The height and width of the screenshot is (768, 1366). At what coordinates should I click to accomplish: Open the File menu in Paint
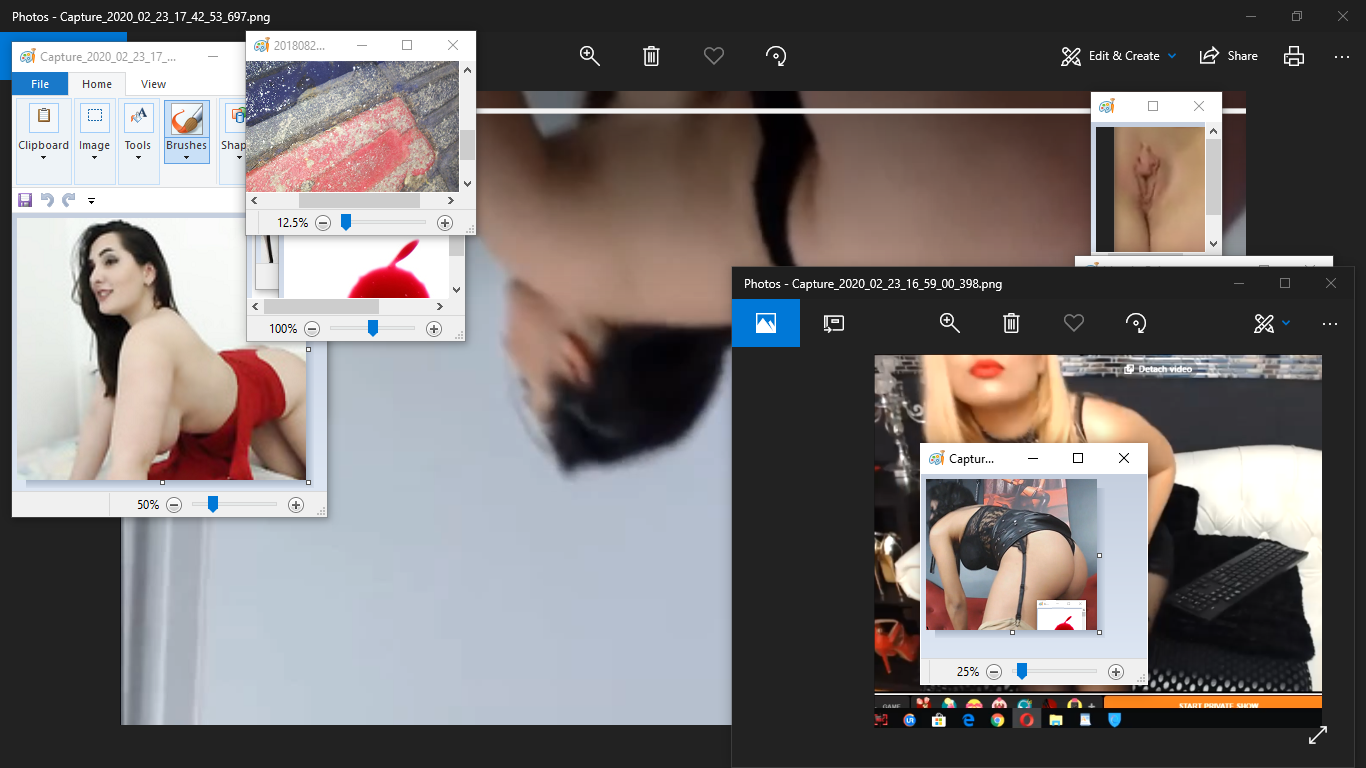coord(40,84)
